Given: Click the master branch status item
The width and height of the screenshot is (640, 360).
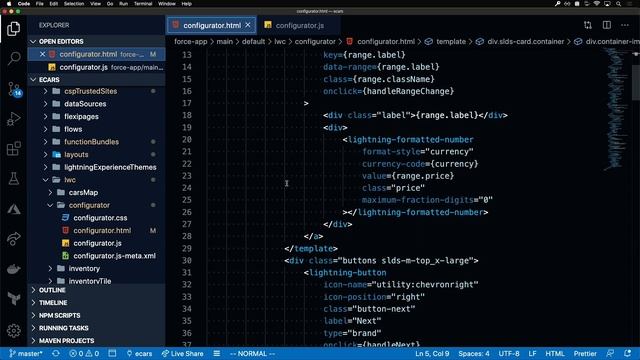Looking at the screenshot, I should (26, 353).
